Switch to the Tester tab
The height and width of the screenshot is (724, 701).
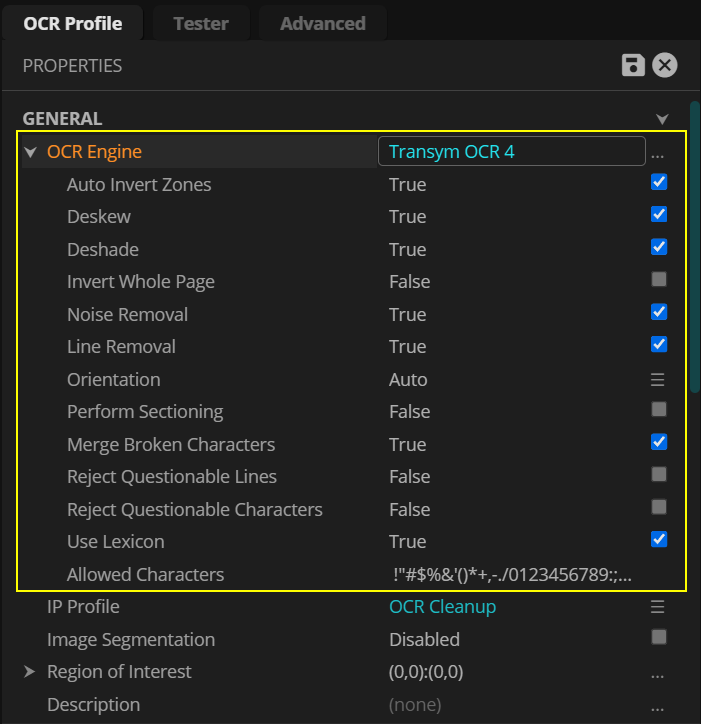coord(200,23)
